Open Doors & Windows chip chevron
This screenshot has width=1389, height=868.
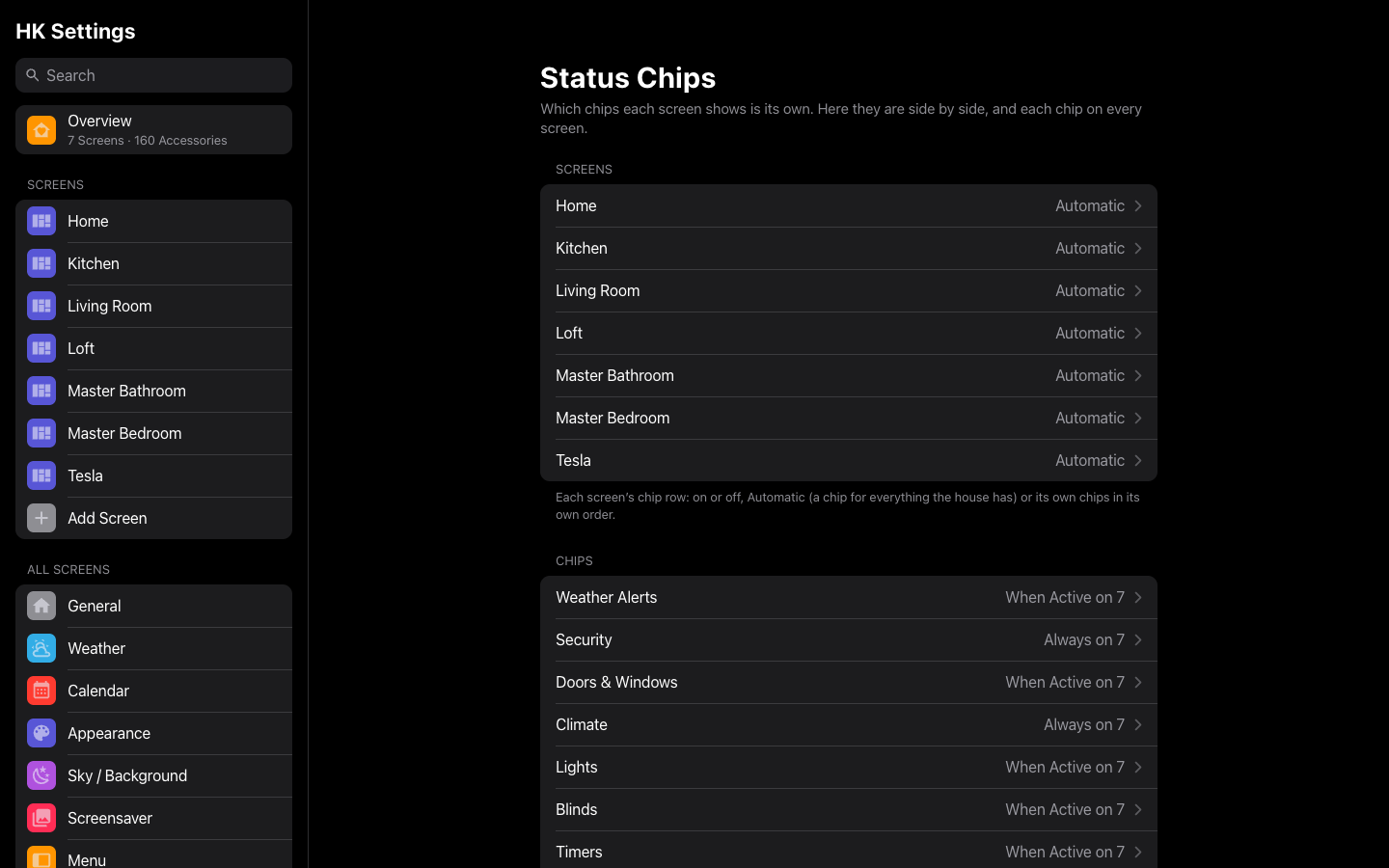(1138, 682)
